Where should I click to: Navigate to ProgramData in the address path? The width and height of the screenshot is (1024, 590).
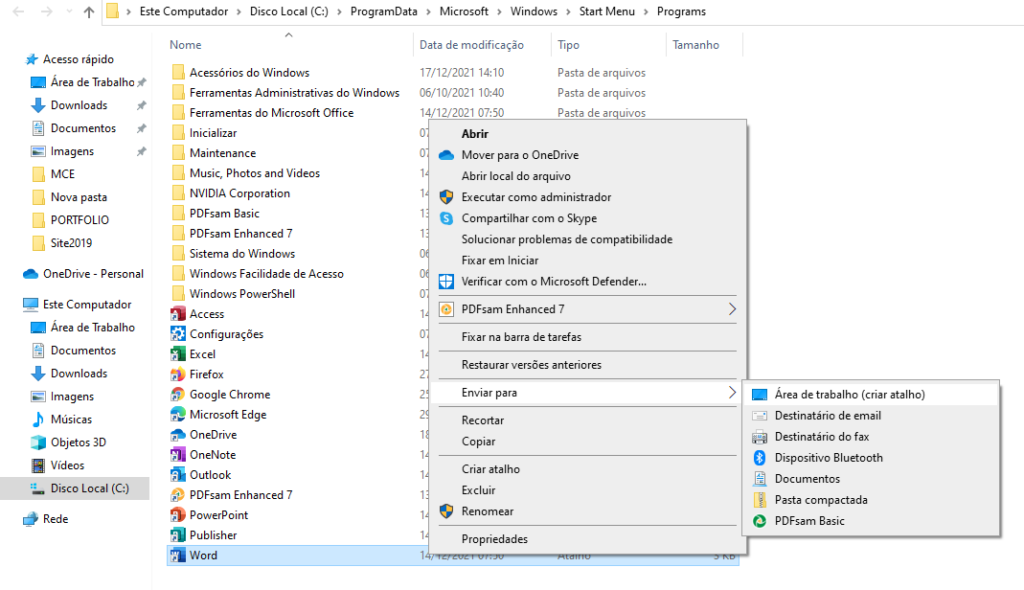pos(383,12)
